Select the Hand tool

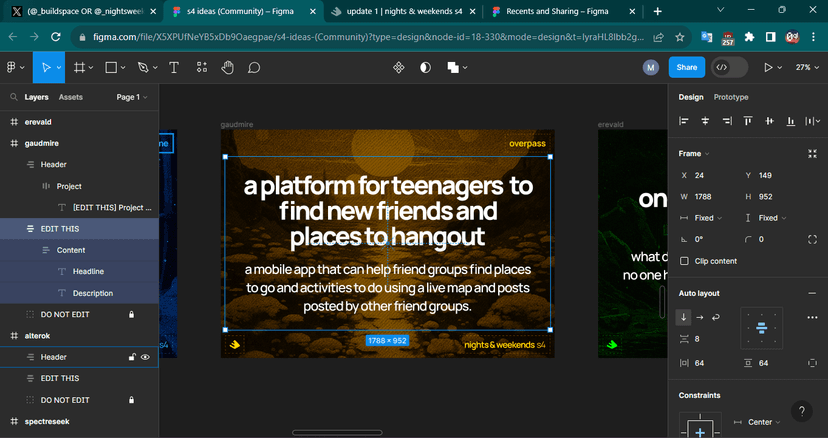(227, 68)
